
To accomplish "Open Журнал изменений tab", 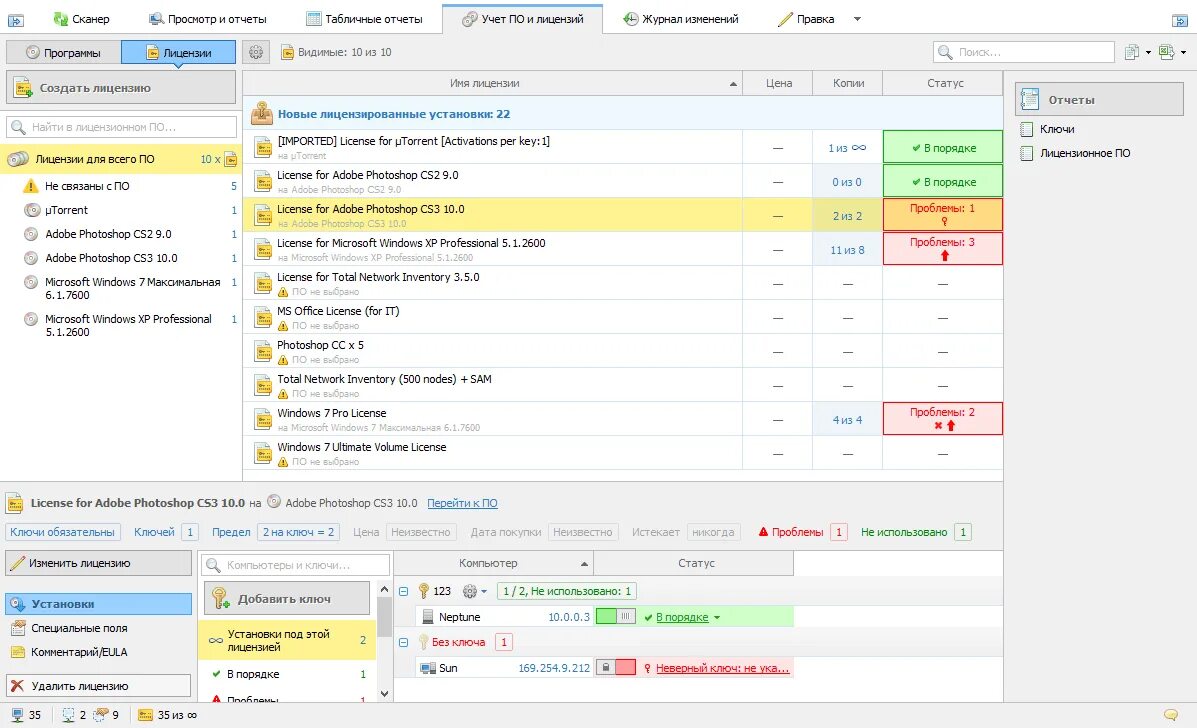I will 681,19.
